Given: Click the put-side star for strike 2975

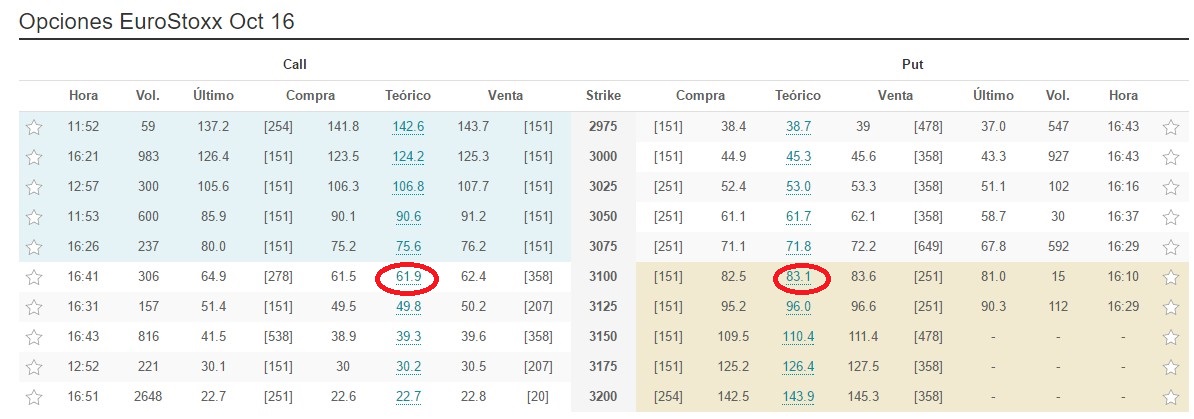Looking at the screenshot, I should 1170,127.
